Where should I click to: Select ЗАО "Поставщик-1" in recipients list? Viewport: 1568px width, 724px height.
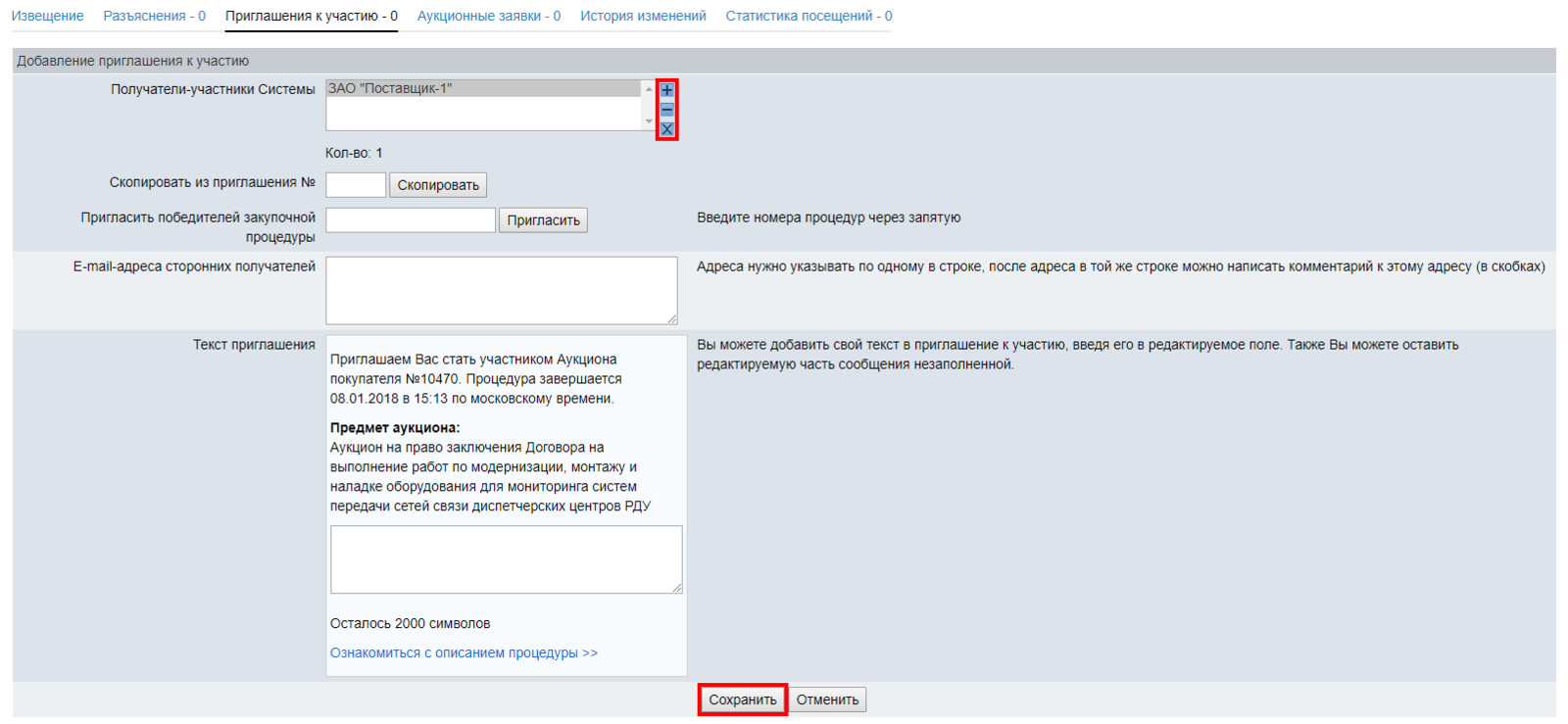coord(483,89)
